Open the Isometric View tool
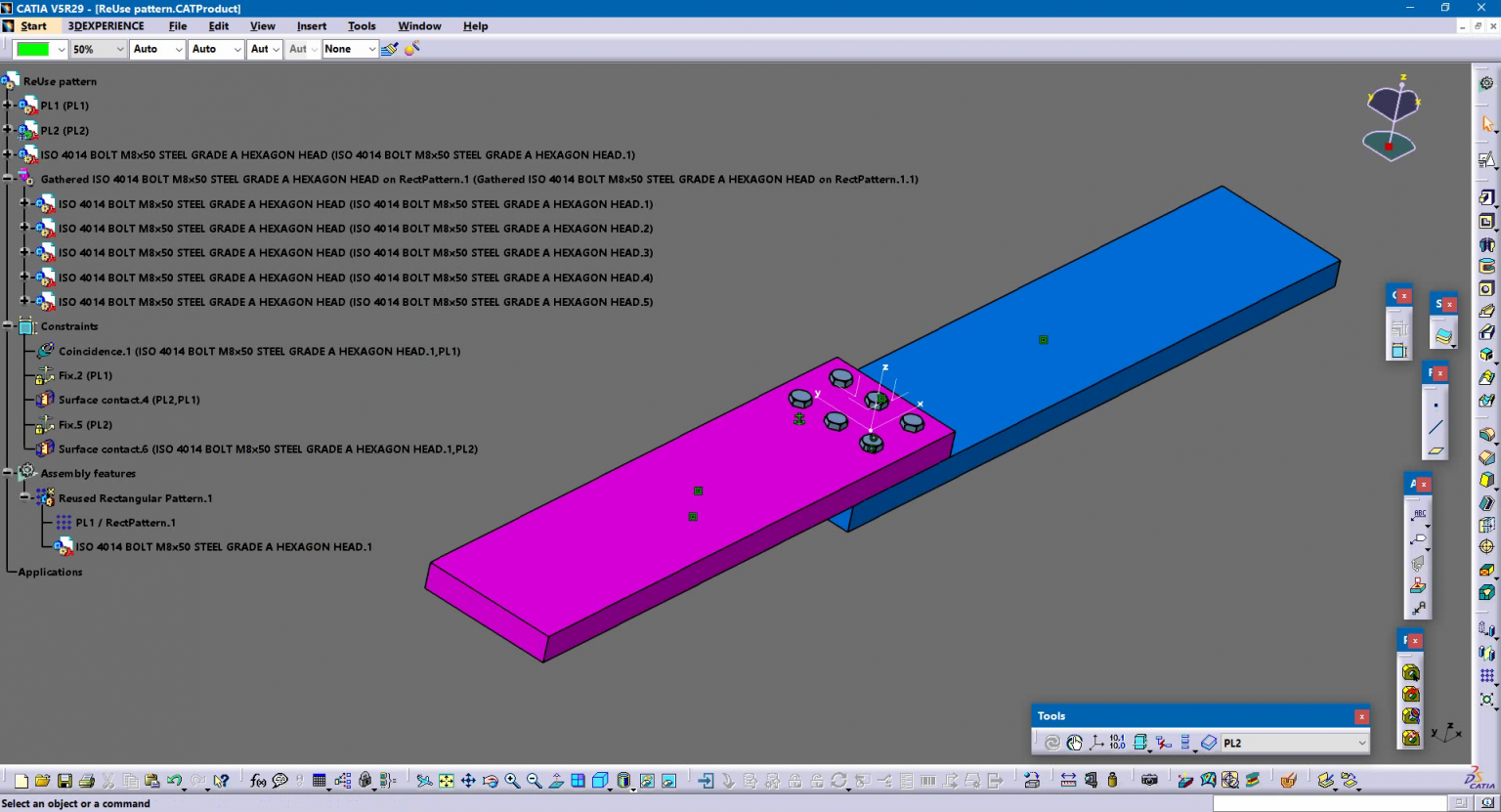 pyautogui.click(x=599, y=781)
